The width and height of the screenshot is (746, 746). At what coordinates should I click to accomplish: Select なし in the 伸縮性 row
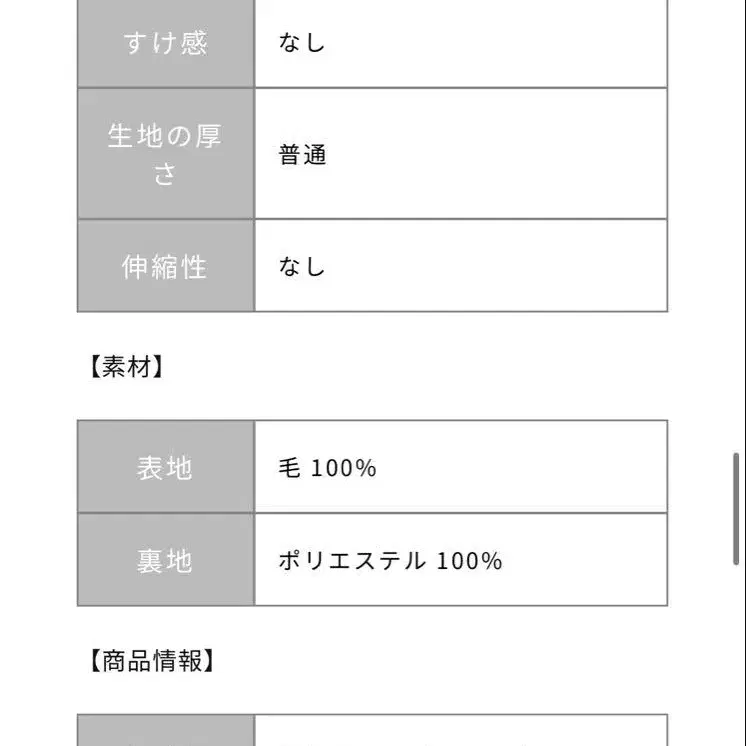tap(302, 266)
